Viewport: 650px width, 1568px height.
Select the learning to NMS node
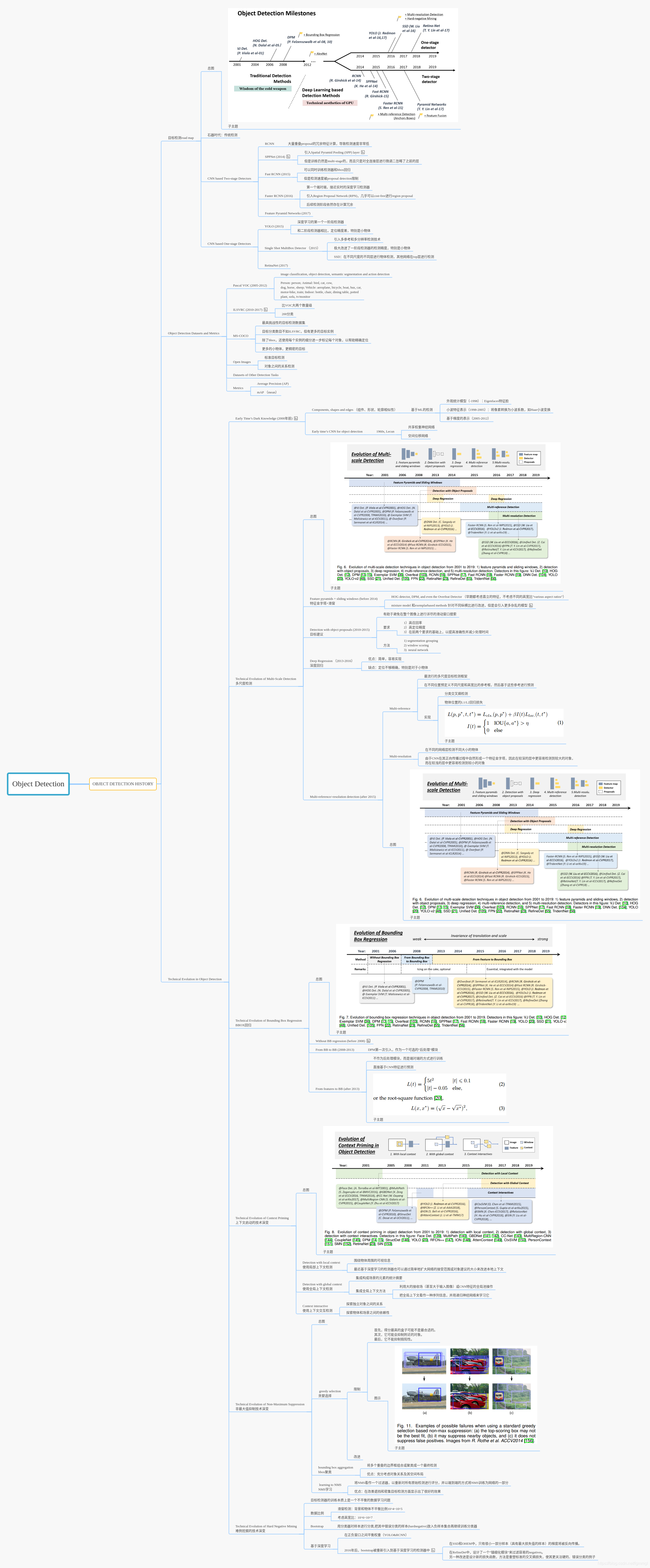coord(329,1487)
